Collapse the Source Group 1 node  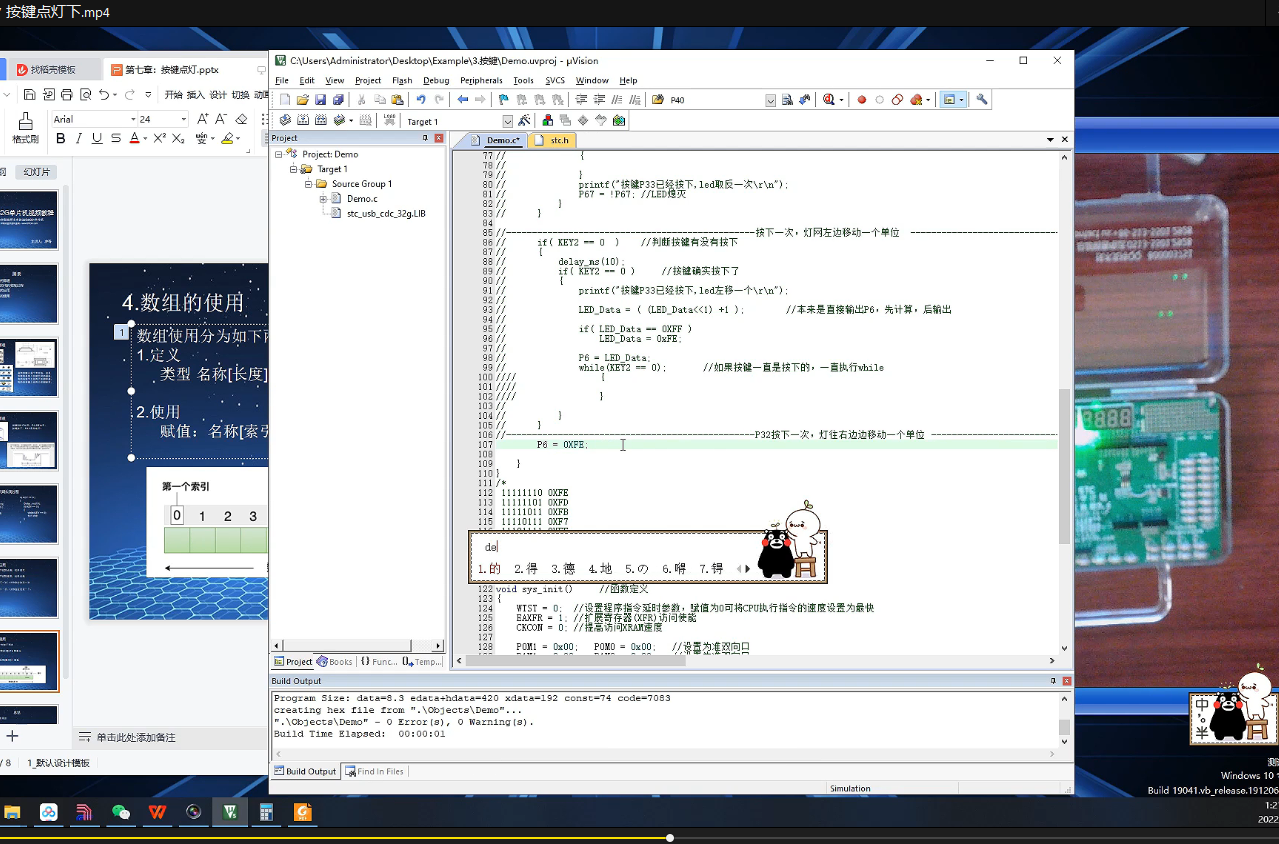308,184
